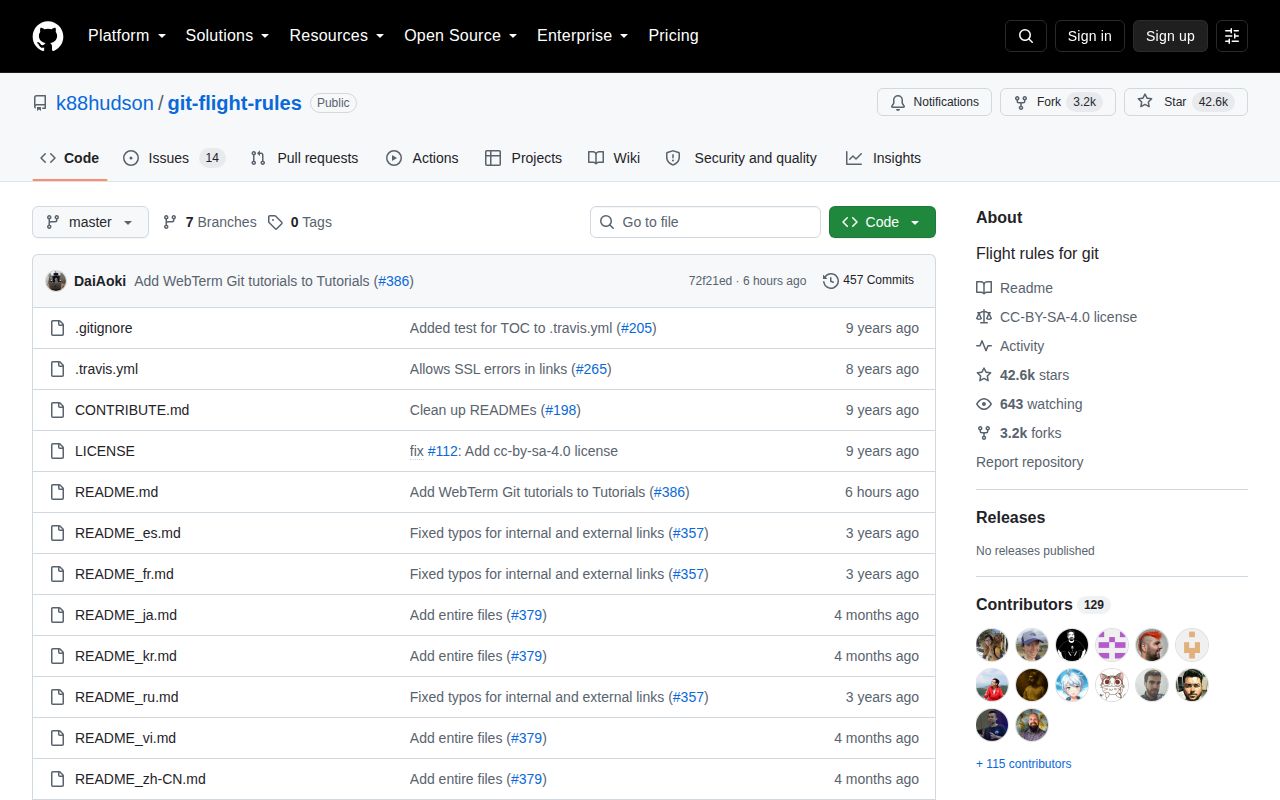
Task: Open the 457 Commits history link
Action: pyautogui.click(x=868, y=280)
